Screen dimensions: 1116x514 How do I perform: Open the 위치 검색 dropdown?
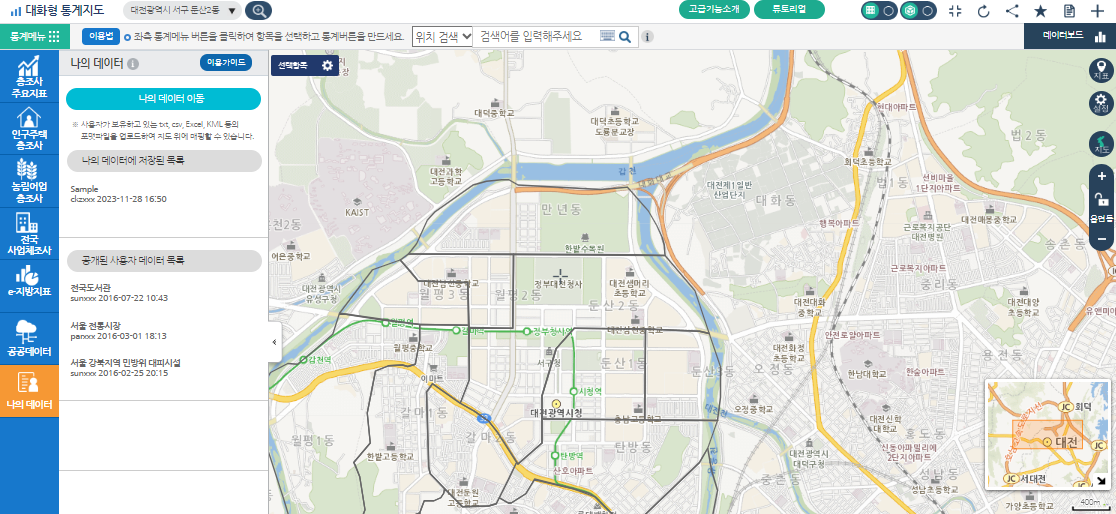point(442,36)
